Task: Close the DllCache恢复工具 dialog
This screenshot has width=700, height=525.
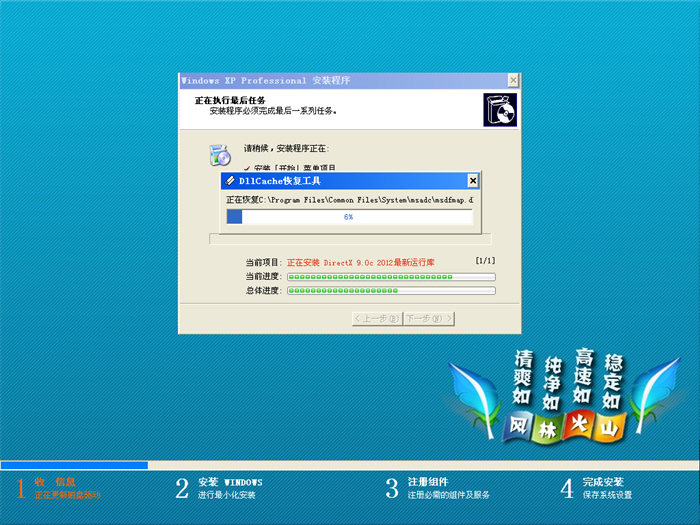Action: [473, 181]
